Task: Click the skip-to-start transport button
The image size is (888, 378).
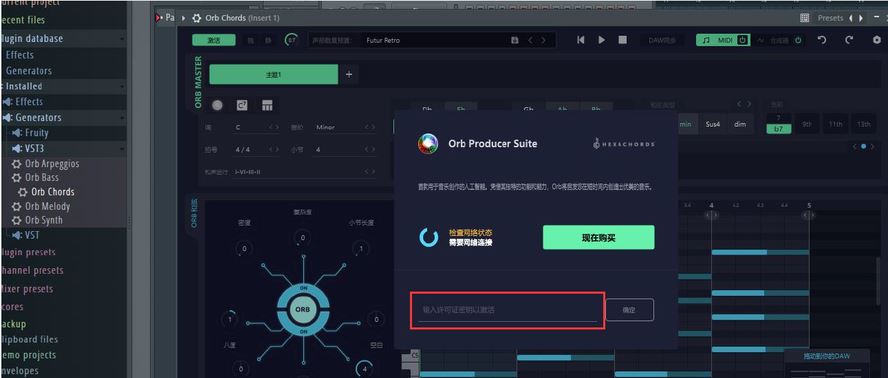Action: [x=580, y=40]
